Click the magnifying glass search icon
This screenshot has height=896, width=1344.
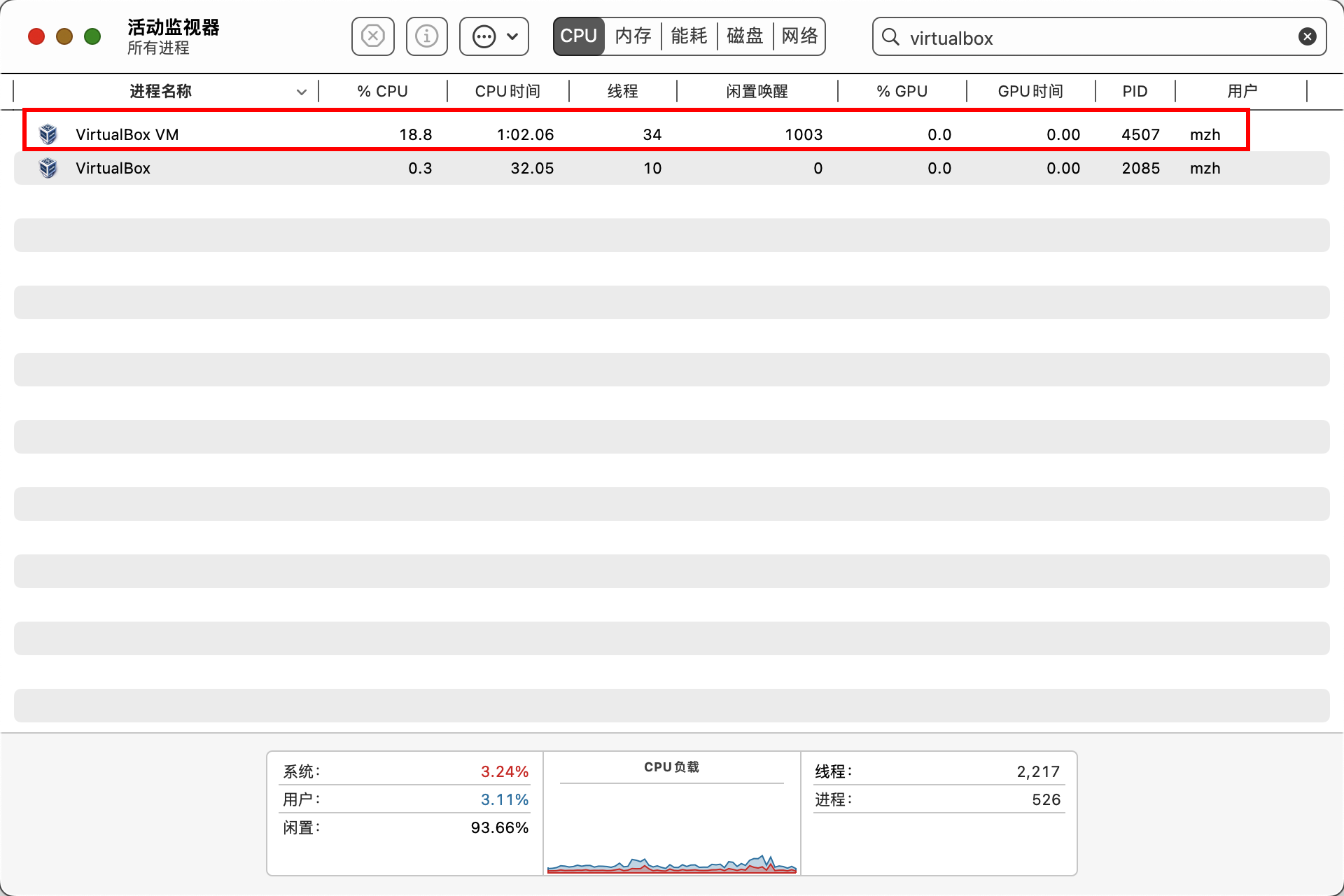point(890,36)
